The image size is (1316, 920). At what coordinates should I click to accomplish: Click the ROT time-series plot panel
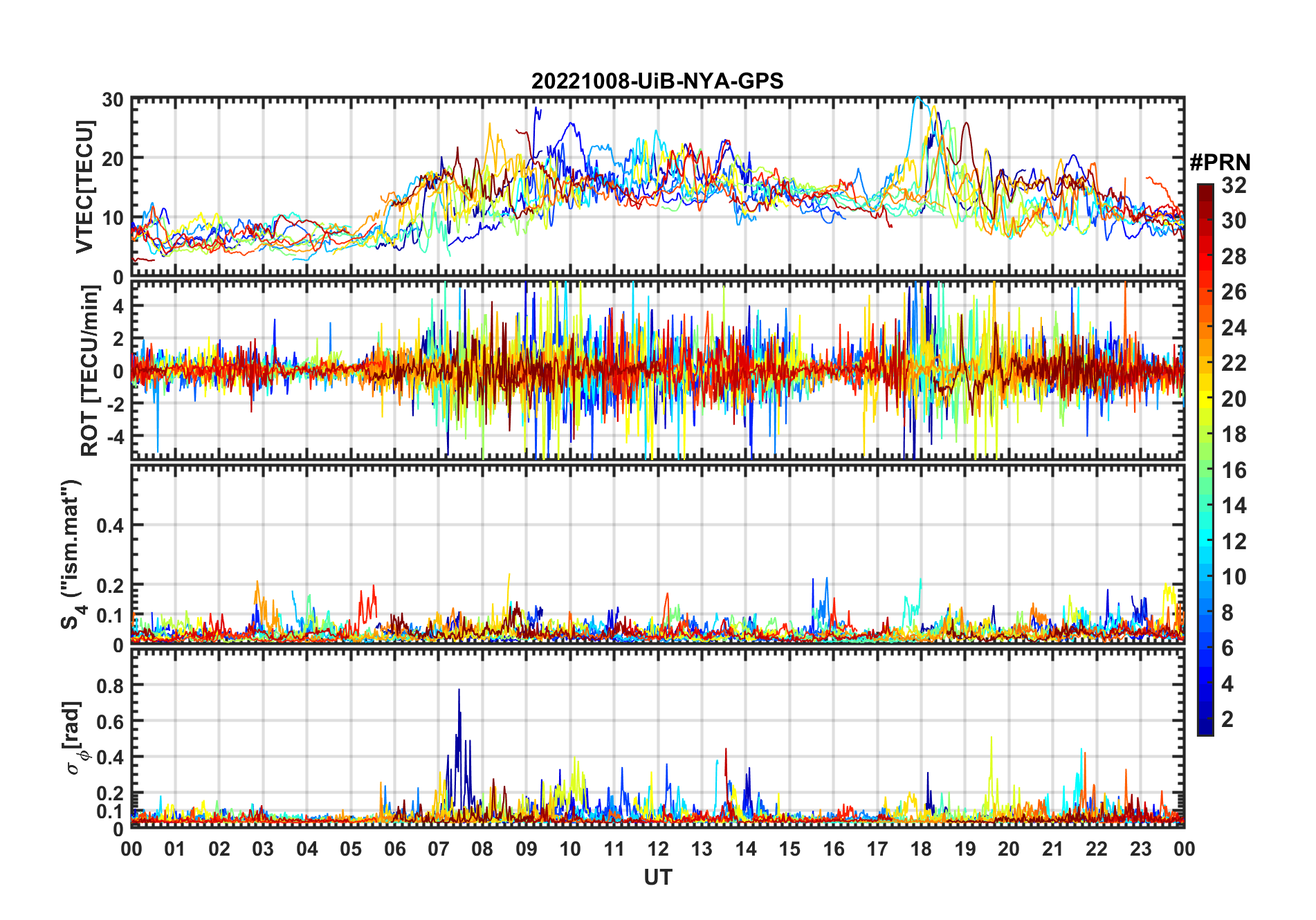click(x=658, y=370)
